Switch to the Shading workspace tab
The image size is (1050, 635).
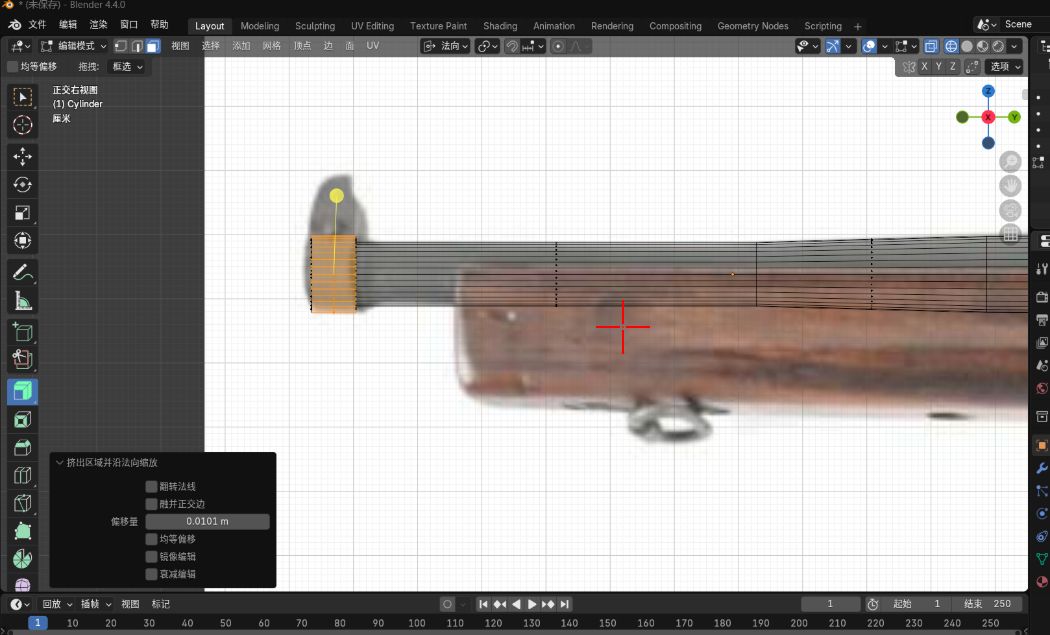pyautogui.click(x=500, y=25)
